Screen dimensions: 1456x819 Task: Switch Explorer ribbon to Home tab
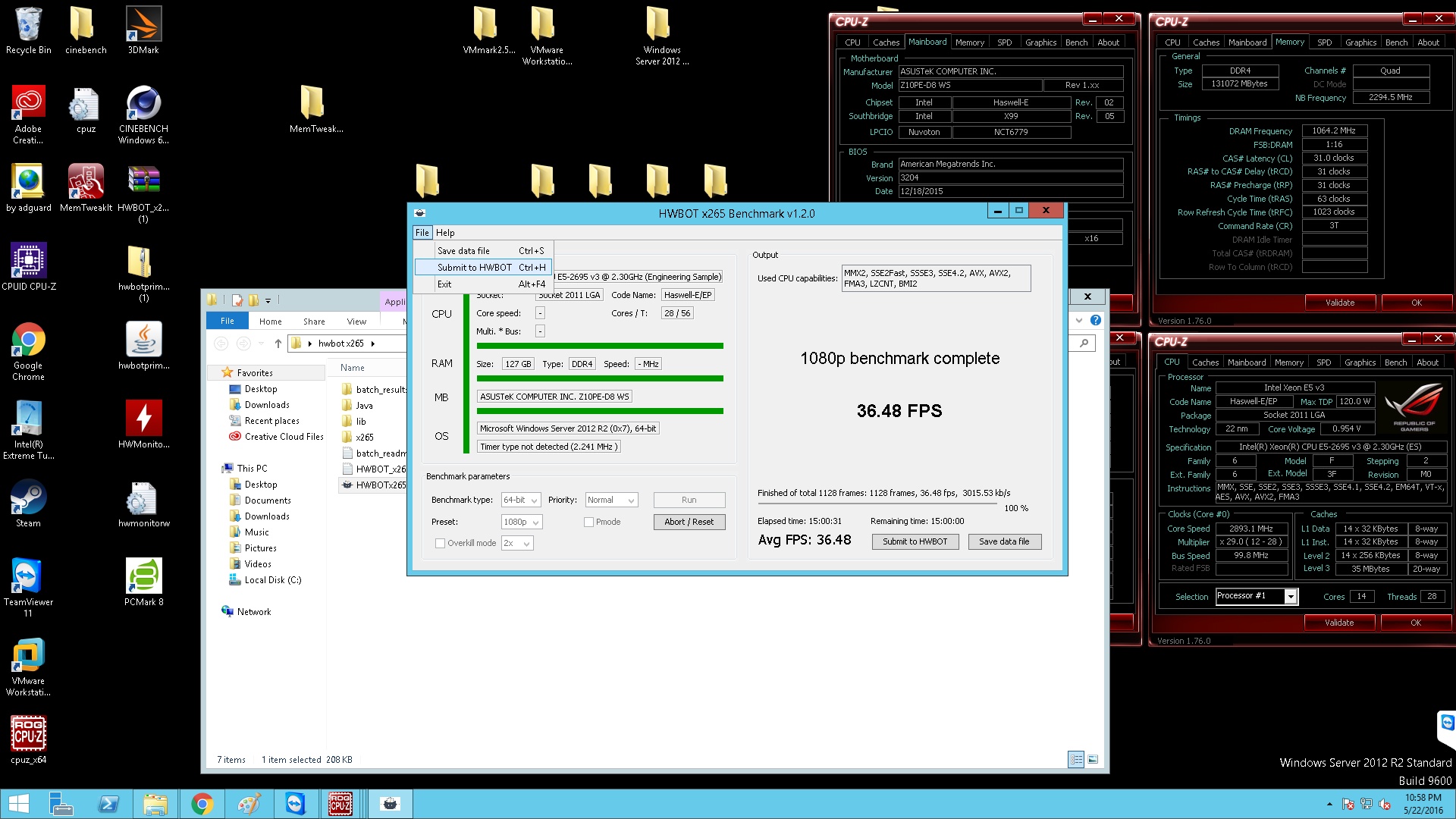[x=271, y=322]
